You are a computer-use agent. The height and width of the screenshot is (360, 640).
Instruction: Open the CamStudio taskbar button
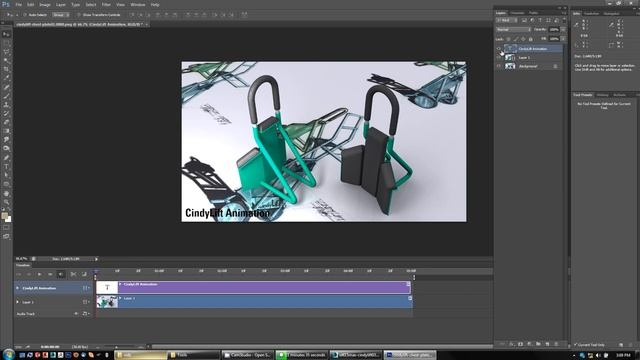(x=248, y=355)
